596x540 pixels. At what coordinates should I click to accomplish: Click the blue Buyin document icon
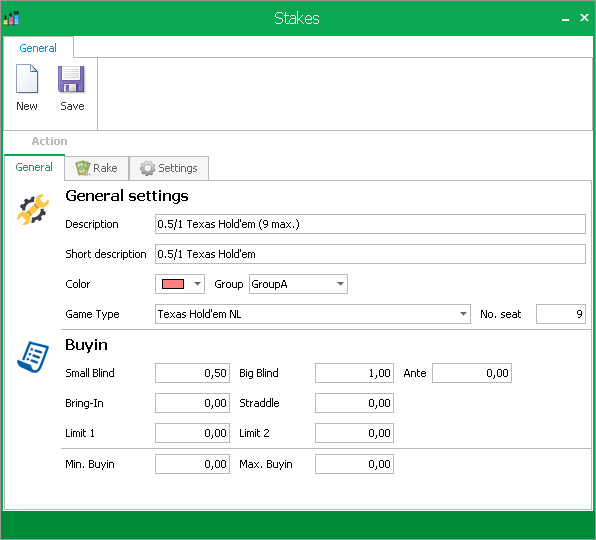pos(33,357)
